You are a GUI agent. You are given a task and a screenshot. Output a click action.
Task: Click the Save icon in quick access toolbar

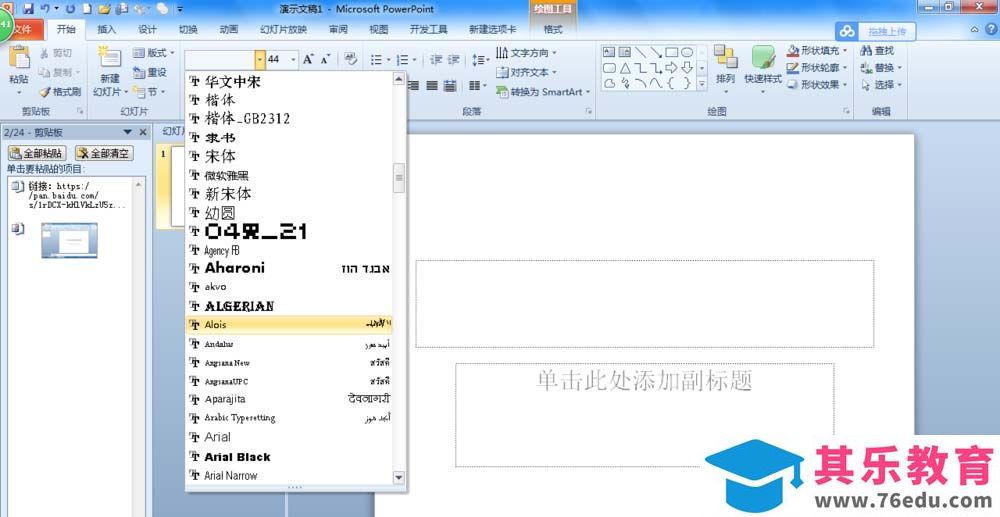coord(28,9)
